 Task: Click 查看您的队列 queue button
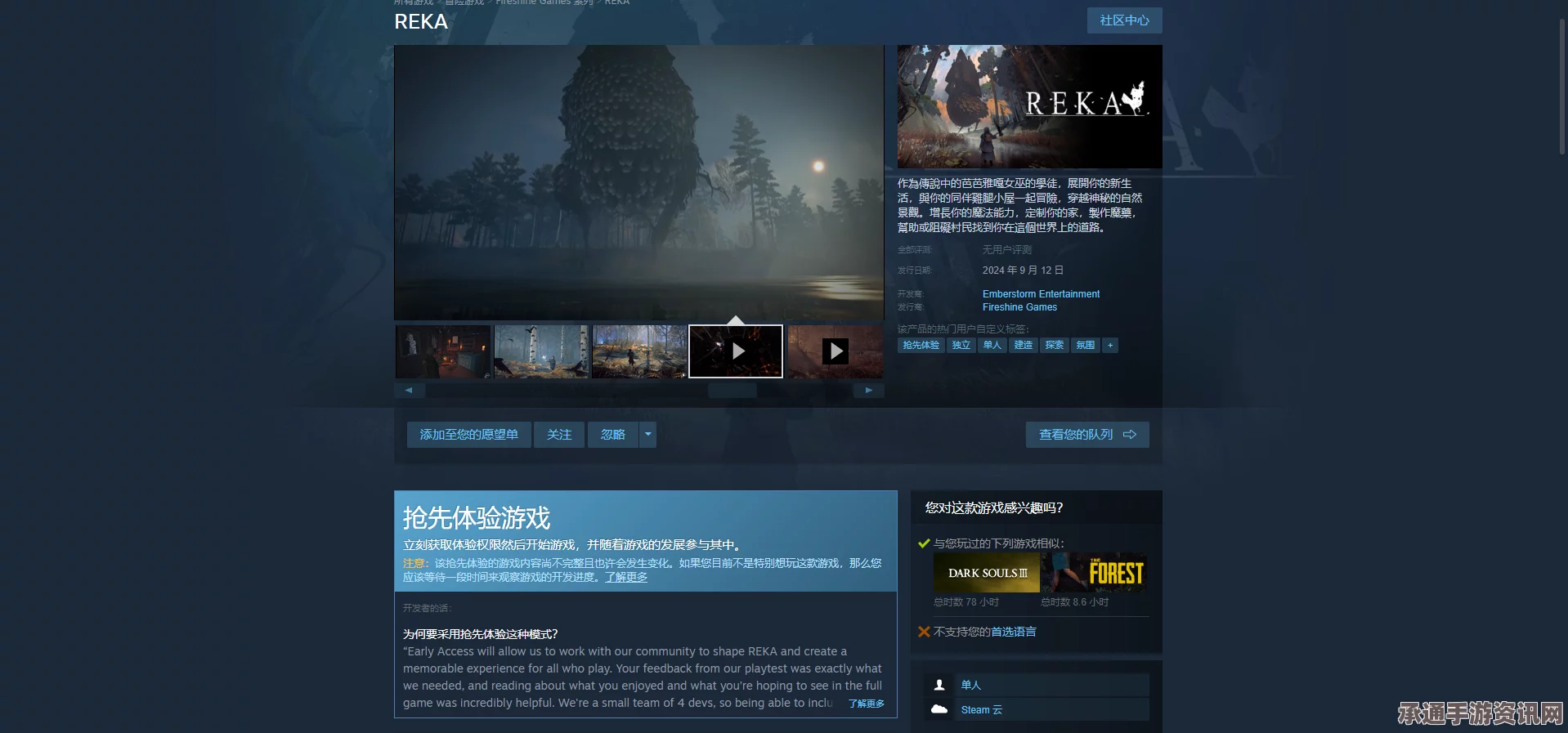pyautogui.click(x=1087, y=435)
